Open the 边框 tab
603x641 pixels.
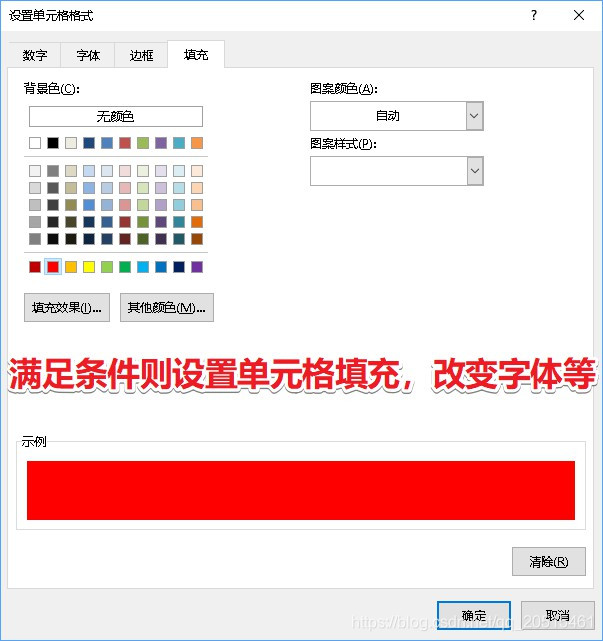coord(141,55)
